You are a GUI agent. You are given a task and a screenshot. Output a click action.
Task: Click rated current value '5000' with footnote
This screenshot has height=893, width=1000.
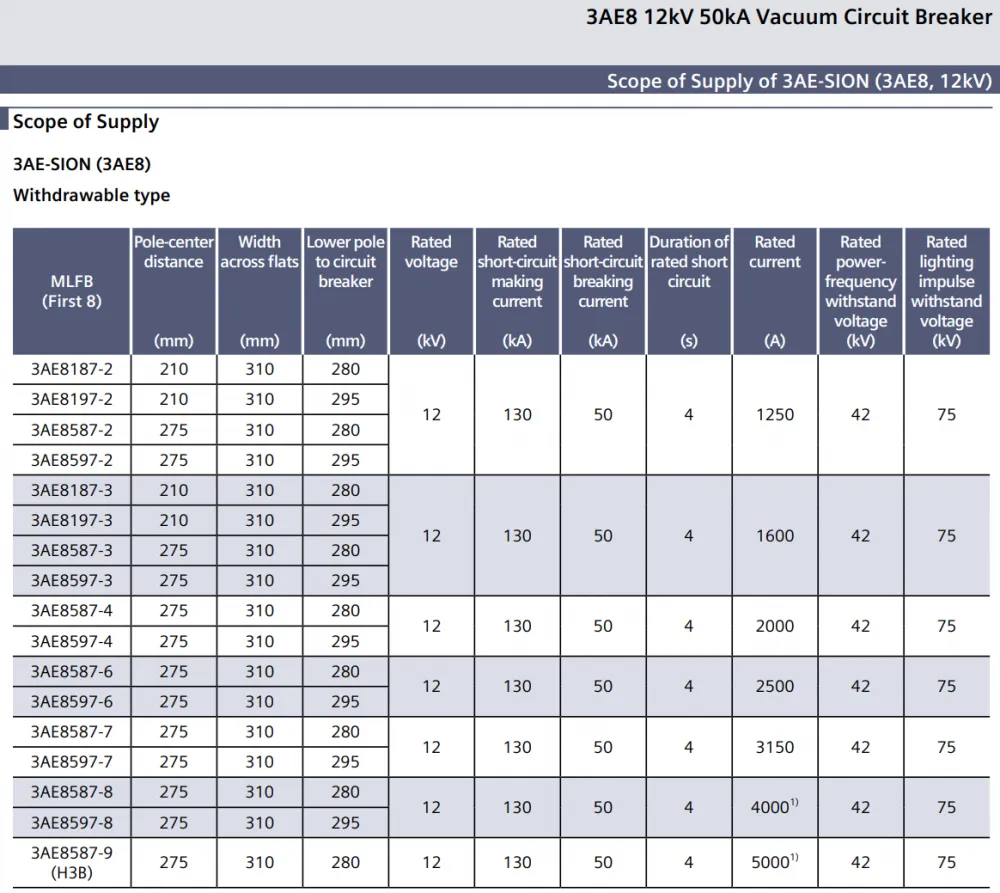click(x=775, y=862)
